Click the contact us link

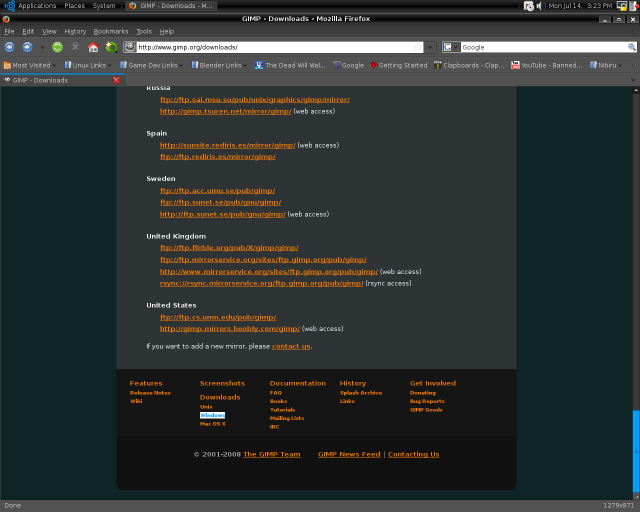click(291, 346)
